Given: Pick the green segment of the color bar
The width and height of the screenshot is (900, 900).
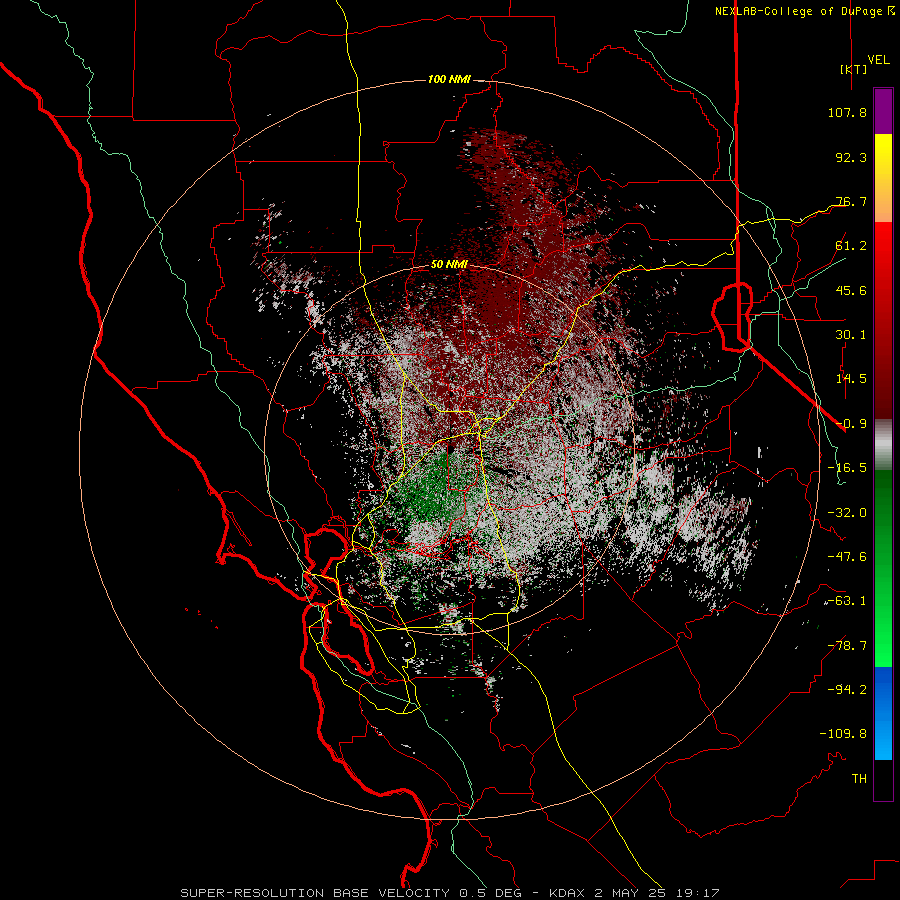Looking at the screenshot, I should (x=883, y=568).
